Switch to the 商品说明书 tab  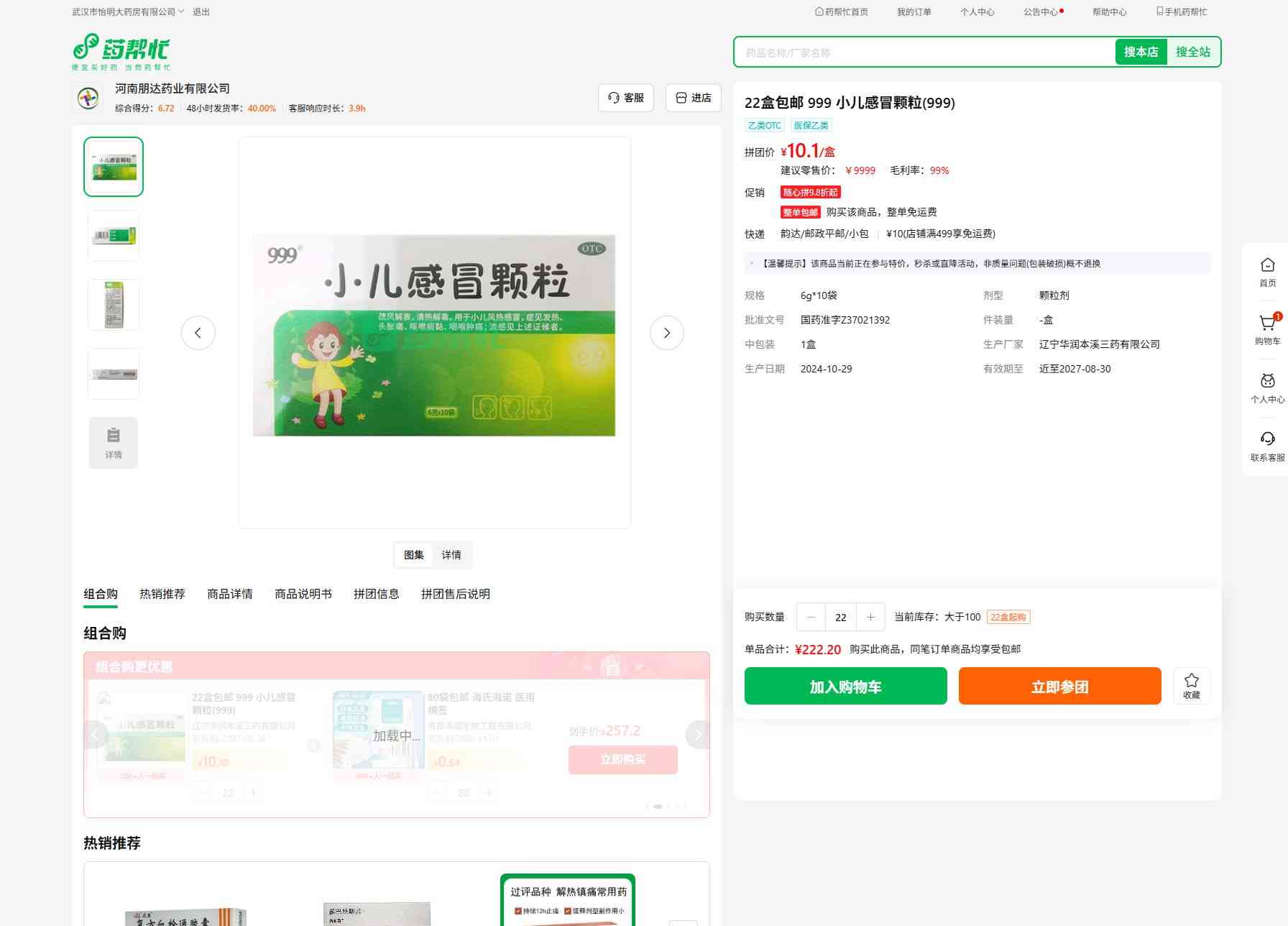(303, 594)
